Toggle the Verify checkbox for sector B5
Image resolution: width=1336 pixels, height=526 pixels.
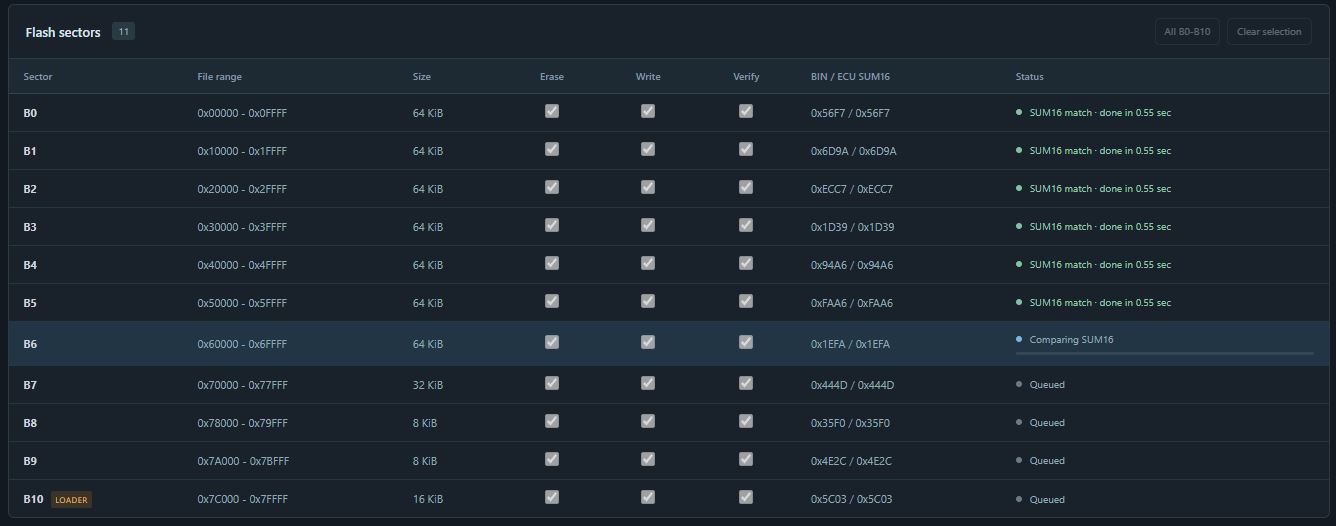coord(746,301)
